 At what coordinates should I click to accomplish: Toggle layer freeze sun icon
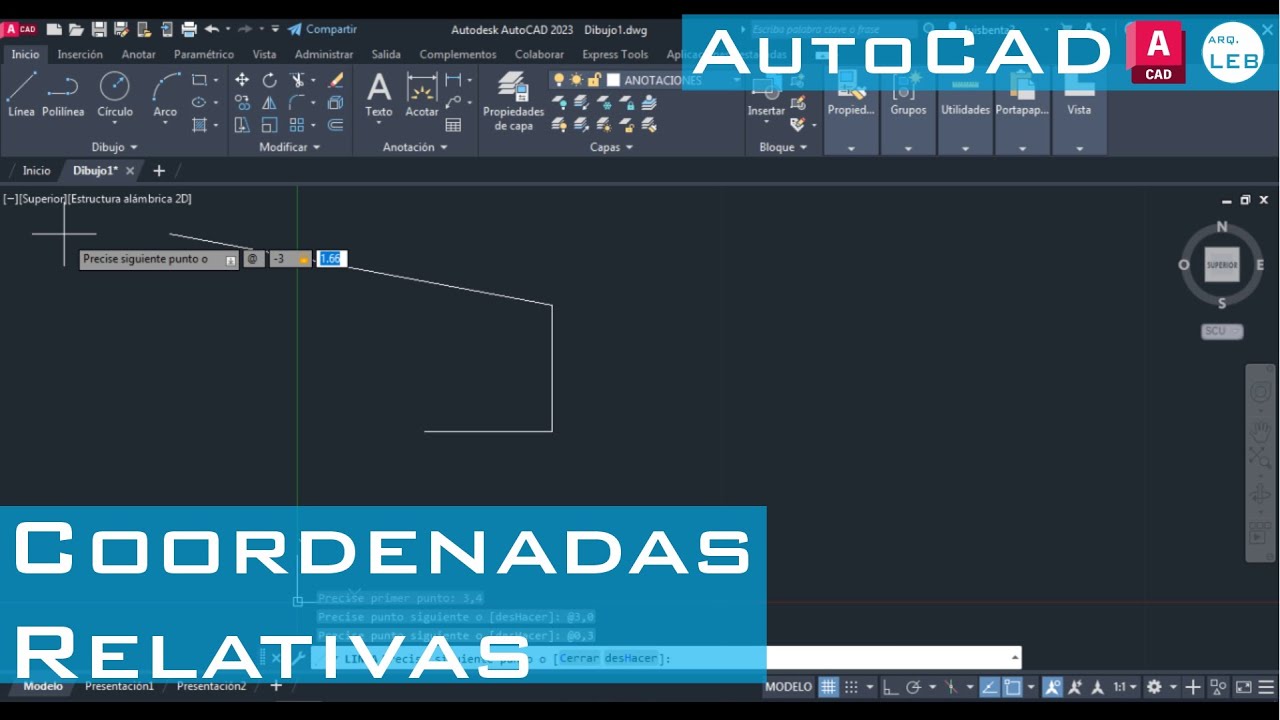(x=577, y=80)
